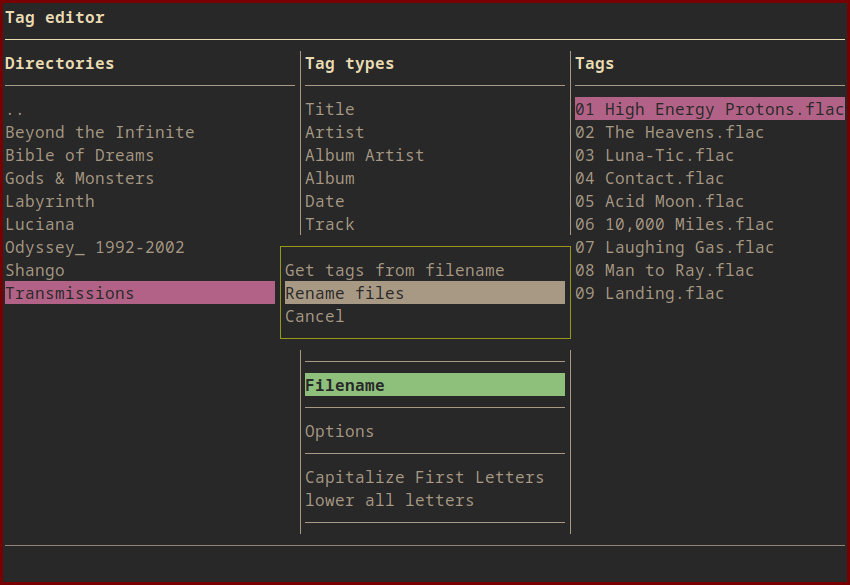Select the 07 Laughing Gas.flac file
The width and height of the screenshot is (850, 585).
pos(675,247)
